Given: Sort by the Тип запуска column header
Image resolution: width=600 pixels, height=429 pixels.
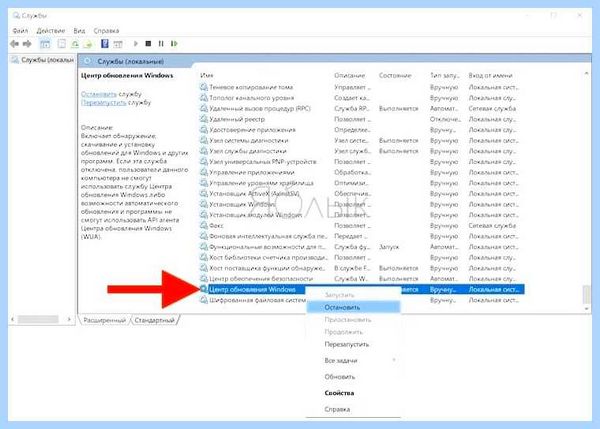Looking at the screenshot, I should pos(446,76).
